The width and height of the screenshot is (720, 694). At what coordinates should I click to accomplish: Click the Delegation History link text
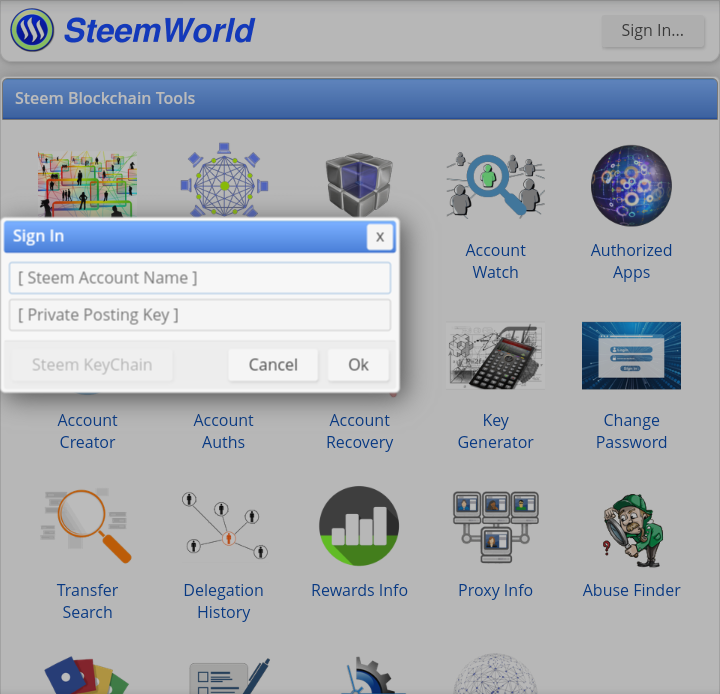(224, 601)
